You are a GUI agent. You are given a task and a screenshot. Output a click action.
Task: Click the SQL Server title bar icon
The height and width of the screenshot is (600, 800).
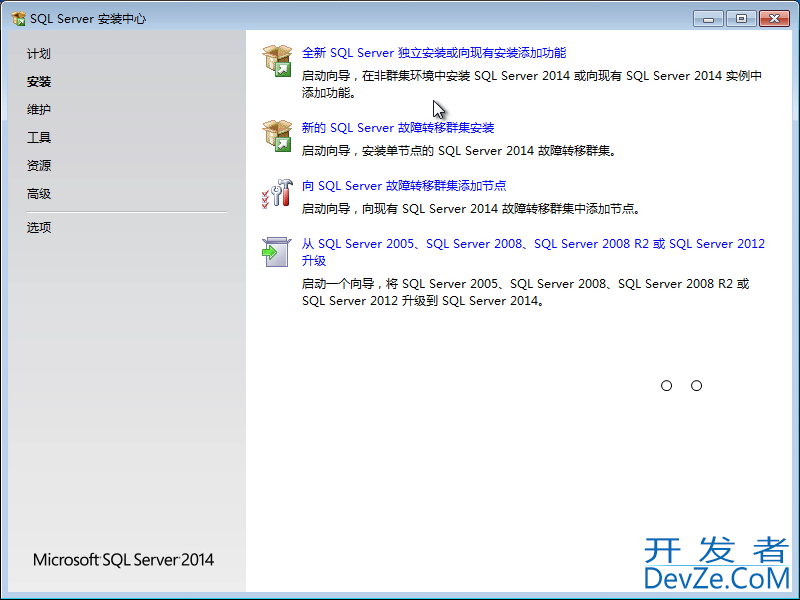point(18,19)
